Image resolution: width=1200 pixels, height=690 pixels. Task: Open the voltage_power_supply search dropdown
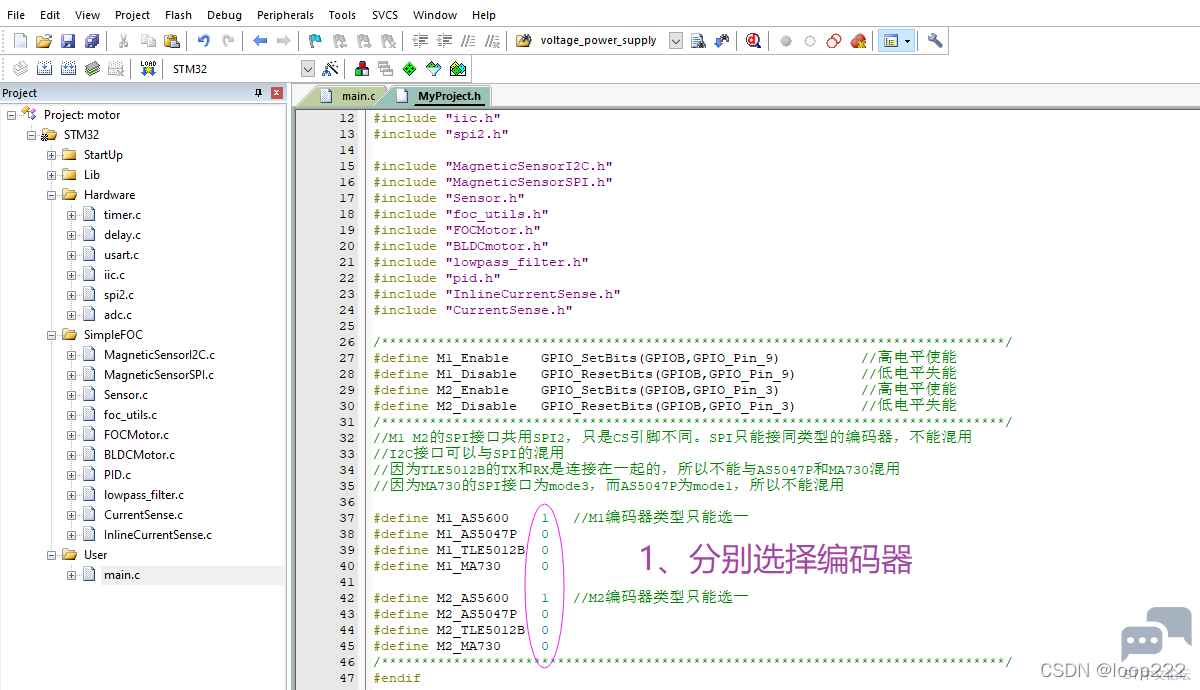click(x=675, y=41)
